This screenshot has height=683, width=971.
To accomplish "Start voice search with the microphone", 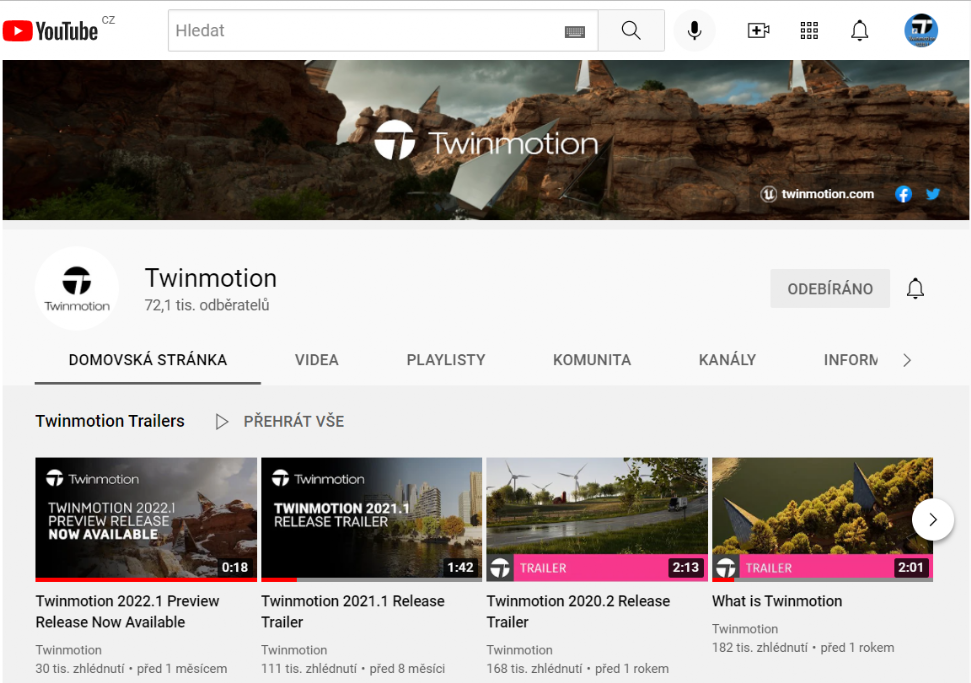I will 694,30.
